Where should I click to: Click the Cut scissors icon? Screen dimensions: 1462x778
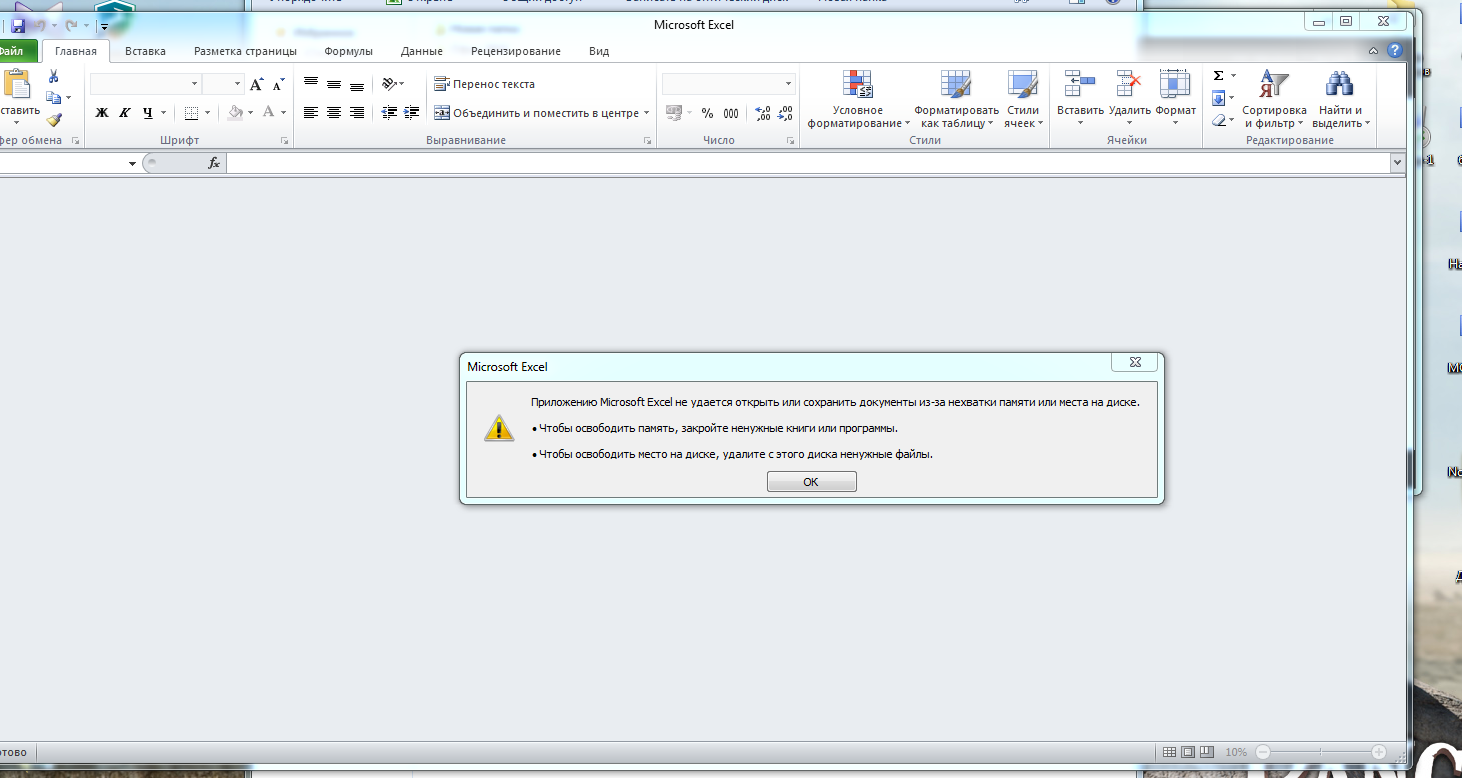[x=53, y=76]
